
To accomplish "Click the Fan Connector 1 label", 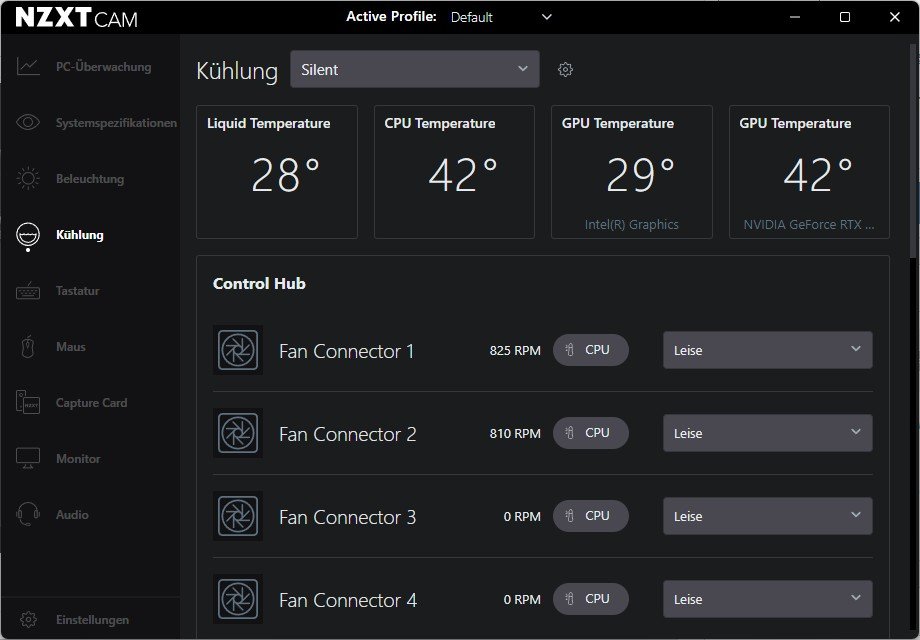I will 346,351.
